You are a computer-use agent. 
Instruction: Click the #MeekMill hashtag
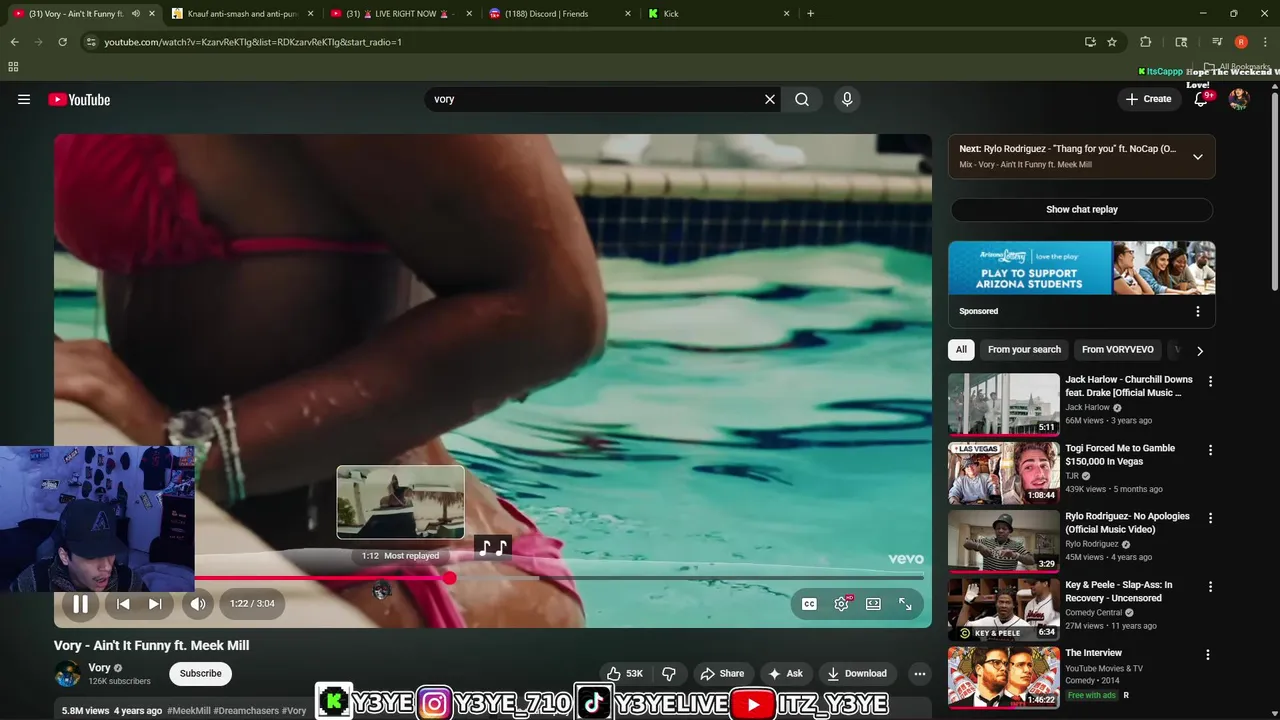[189, 711]
